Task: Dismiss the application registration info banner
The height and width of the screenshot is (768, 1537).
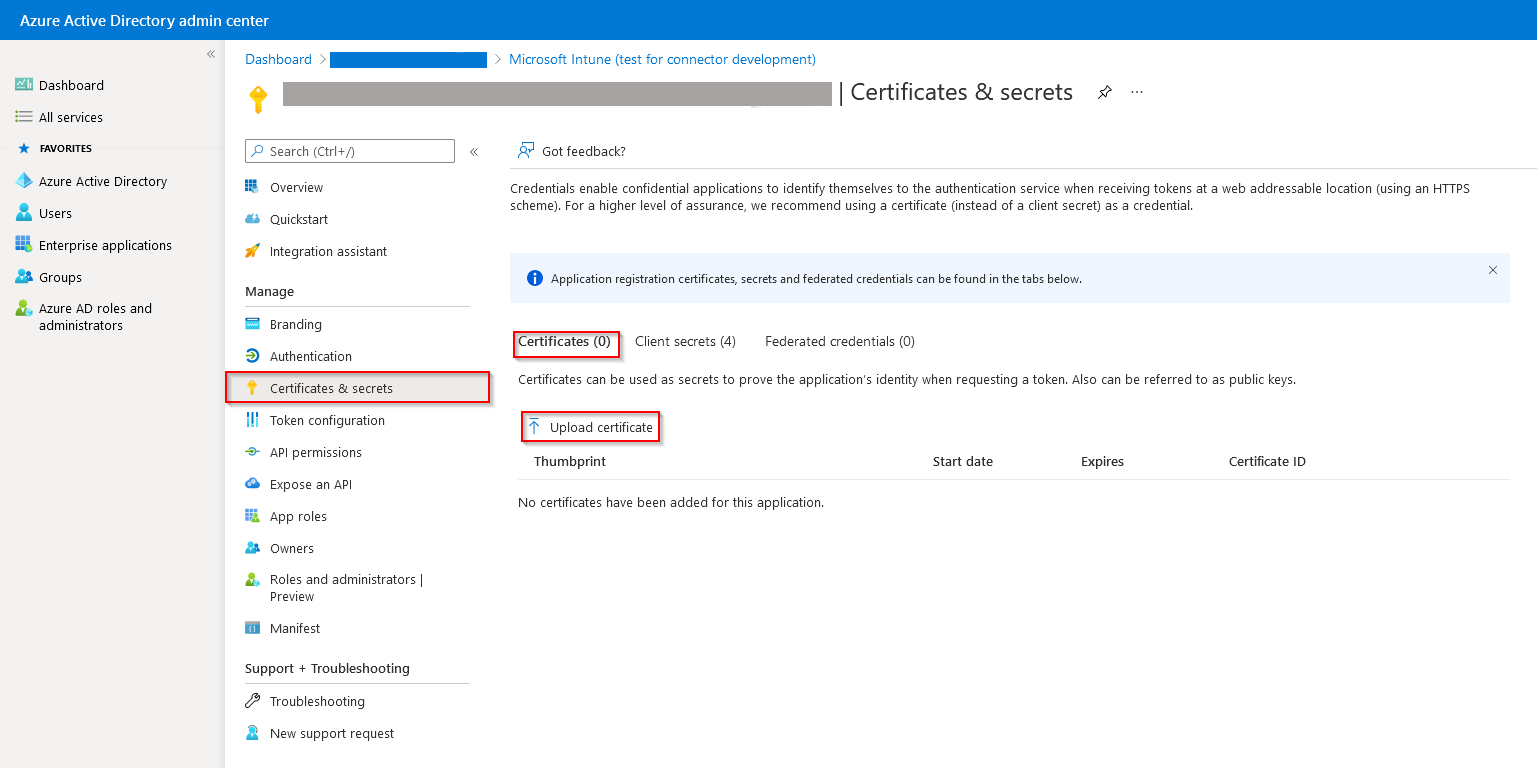Action: click(1492, 270)
